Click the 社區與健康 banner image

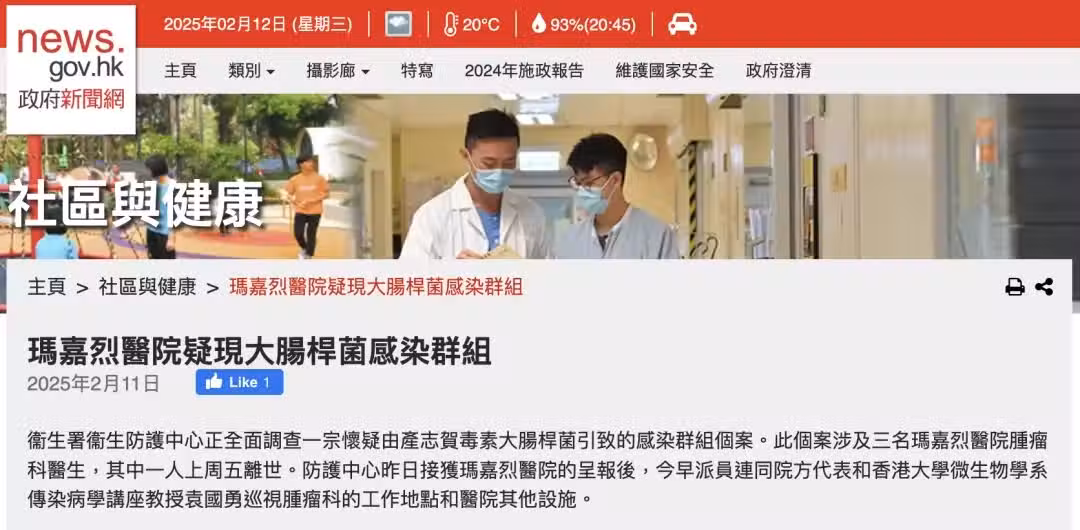pyautogui.click(x=540, y=176)
